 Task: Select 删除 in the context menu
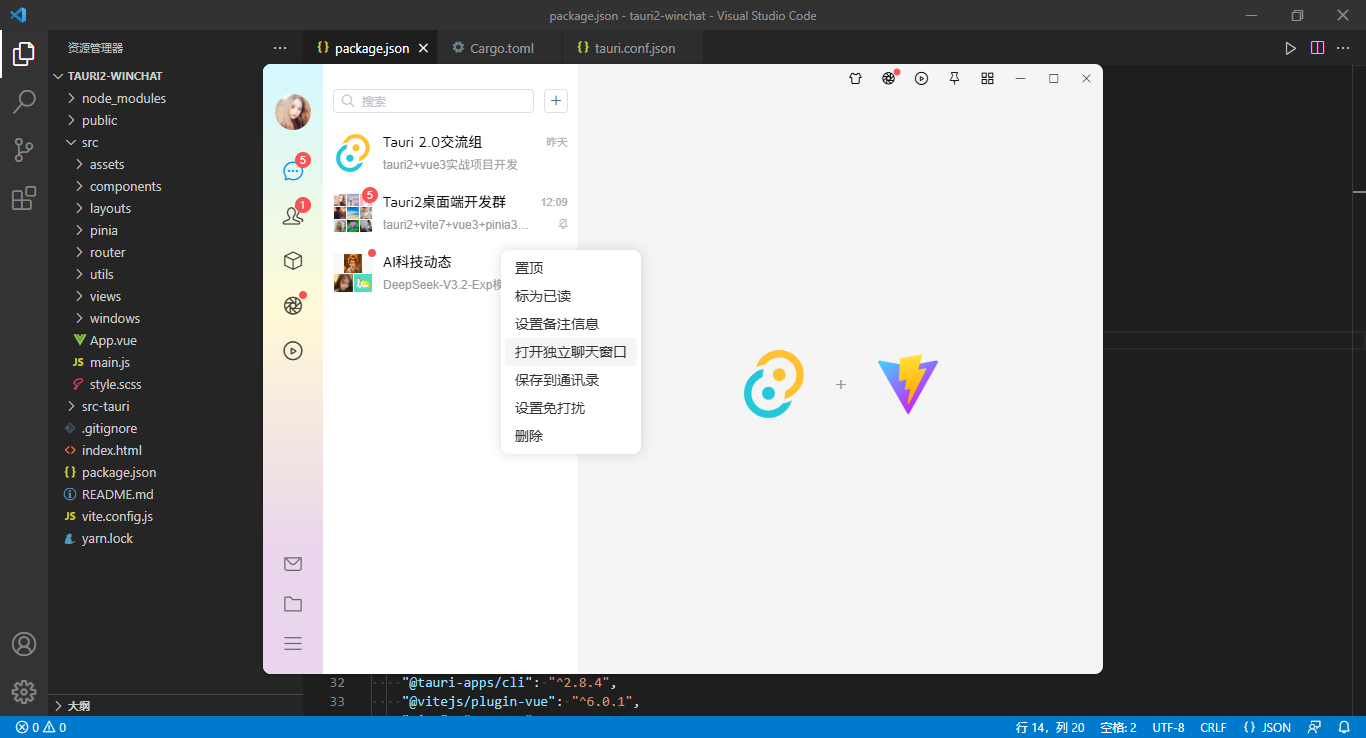571,436
